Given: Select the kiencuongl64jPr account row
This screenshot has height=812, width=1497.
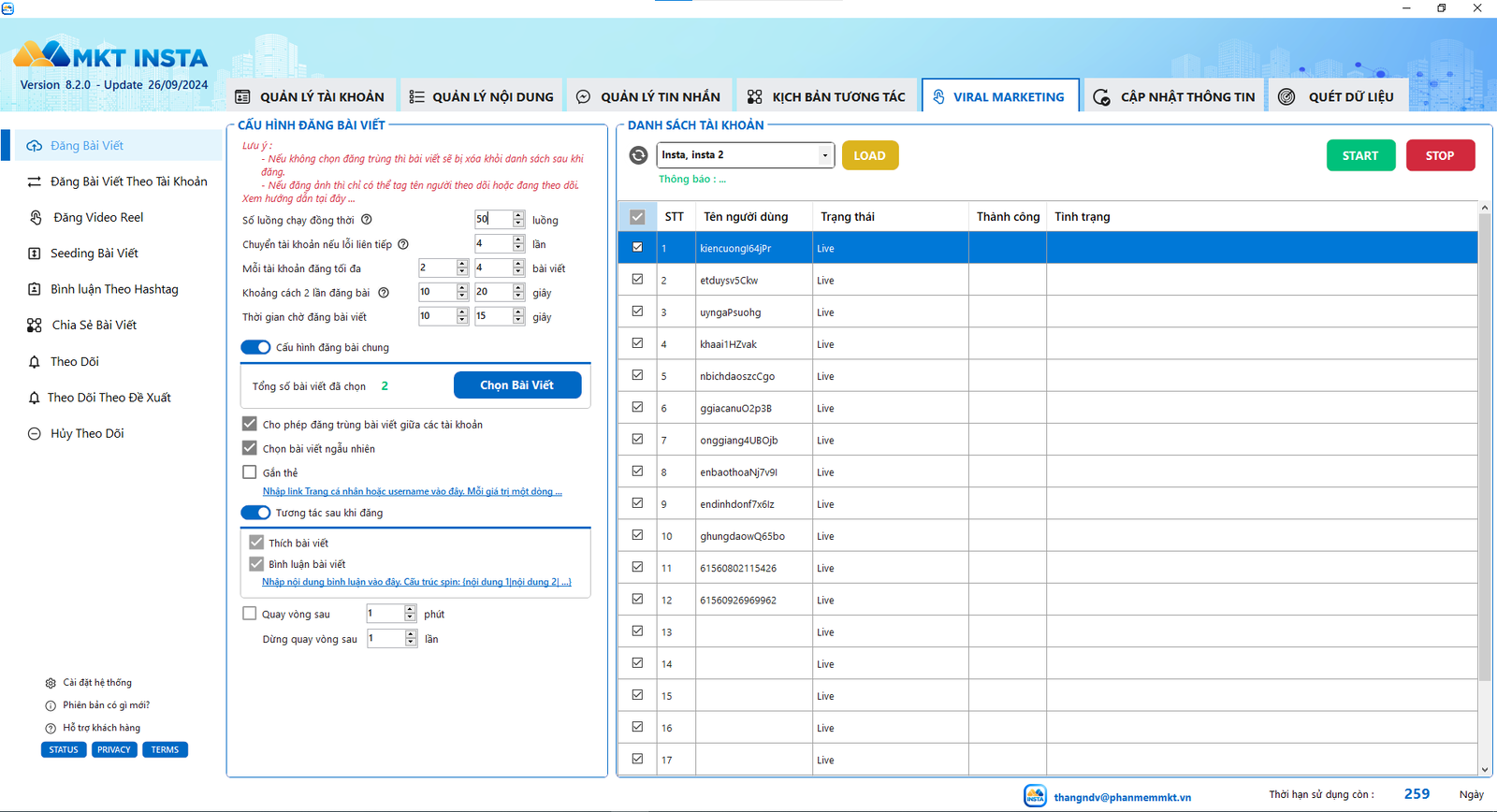Looking at the screenshot, I should click(x=1048, y=248).
